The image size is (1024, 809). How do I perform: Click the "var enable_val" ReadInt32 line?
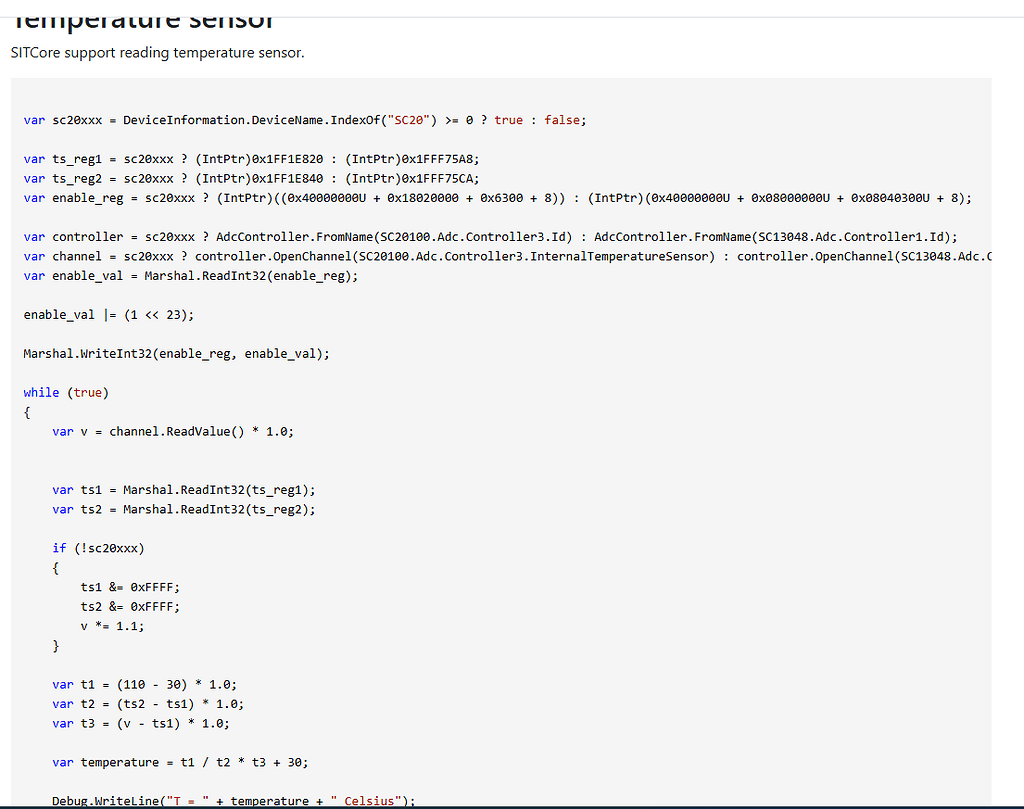point(190,276)
